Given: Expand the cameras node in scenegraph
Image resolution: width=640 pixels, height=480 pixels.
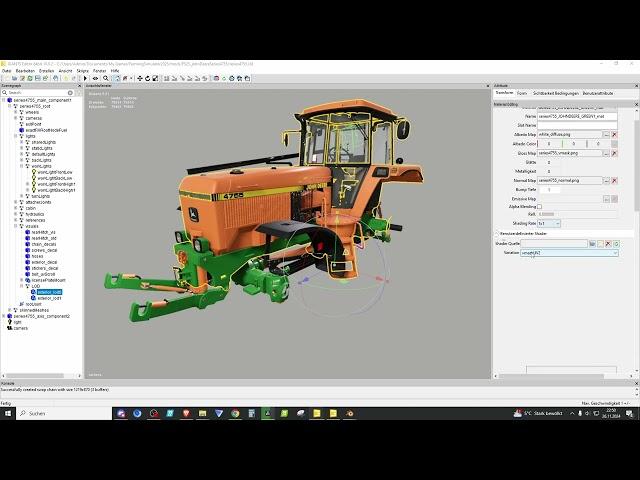Looking at the screenshot, I should [16, 118].
